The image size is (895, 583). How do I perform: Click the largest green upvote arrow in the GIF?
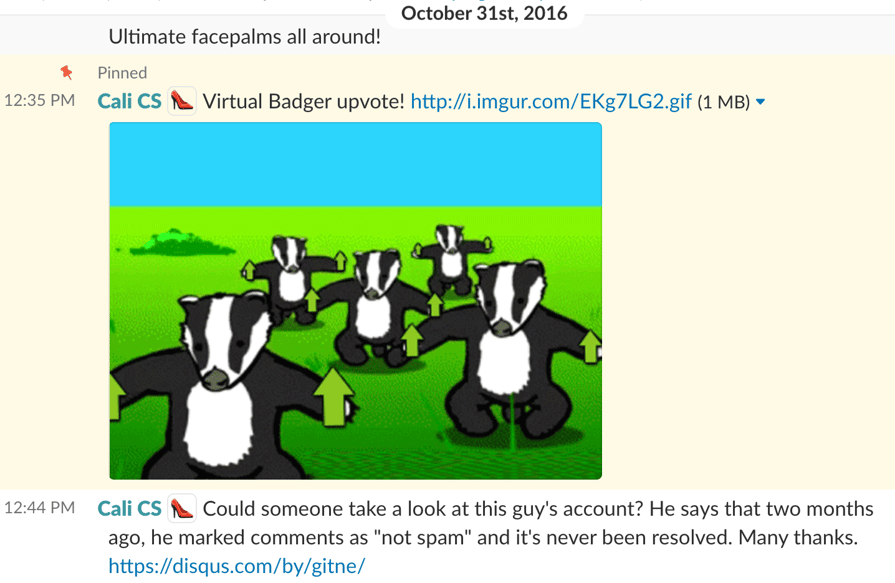click(333, 397)
